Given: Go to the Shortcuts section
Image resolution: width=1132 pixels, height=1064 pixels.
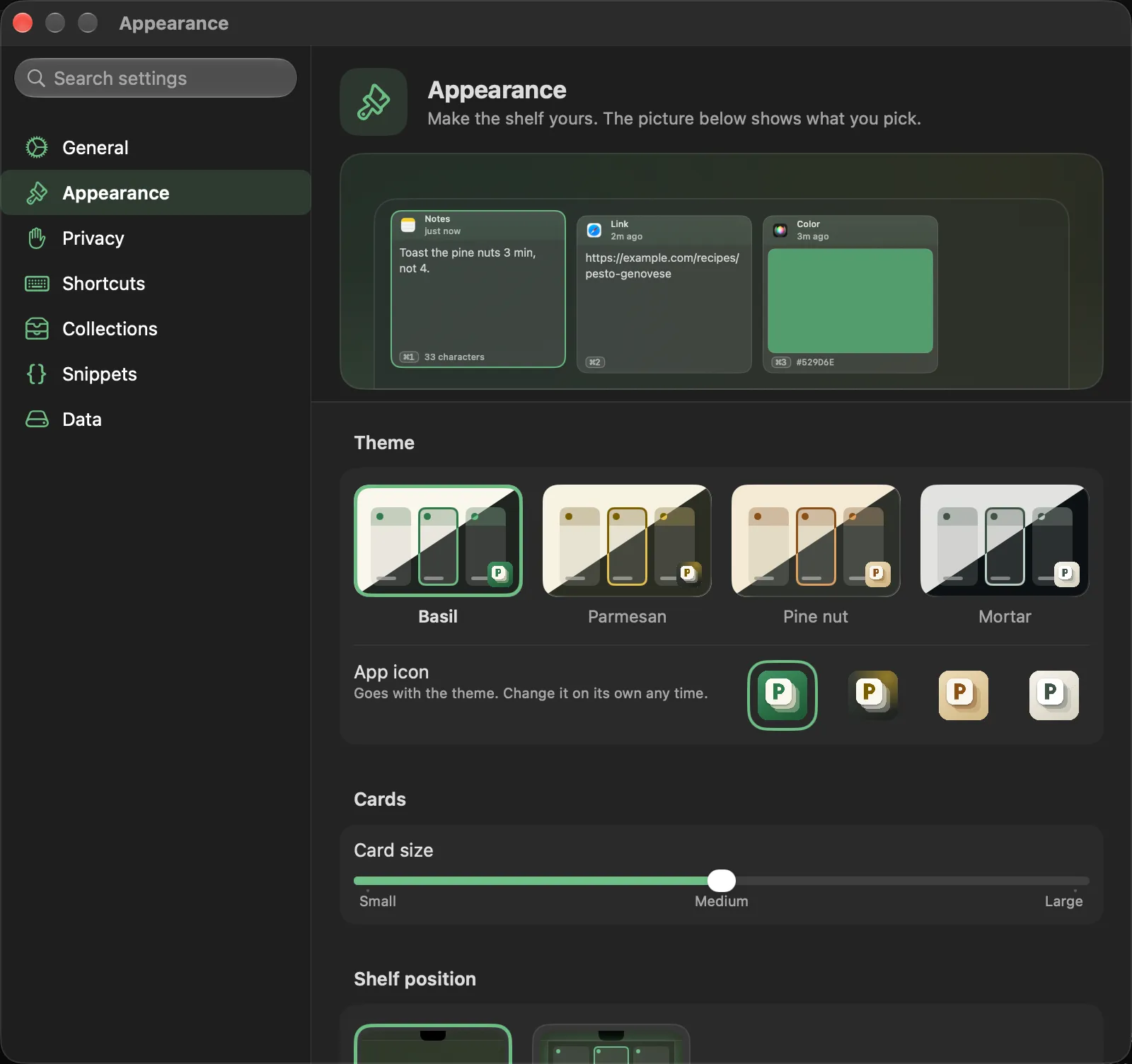Looking at the screenshot, I should pyautogui.click(x=156, y=283).
